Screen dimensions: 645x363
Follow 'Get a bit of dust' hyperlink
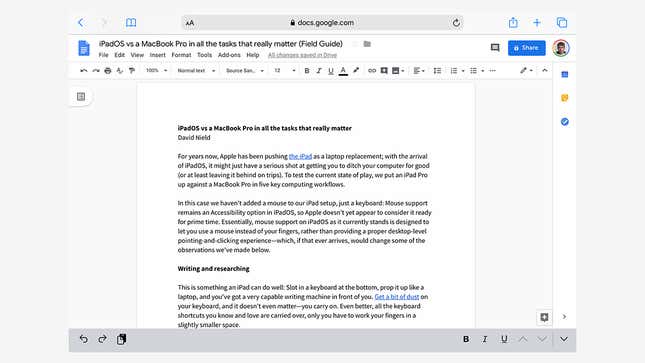[397, 297]
